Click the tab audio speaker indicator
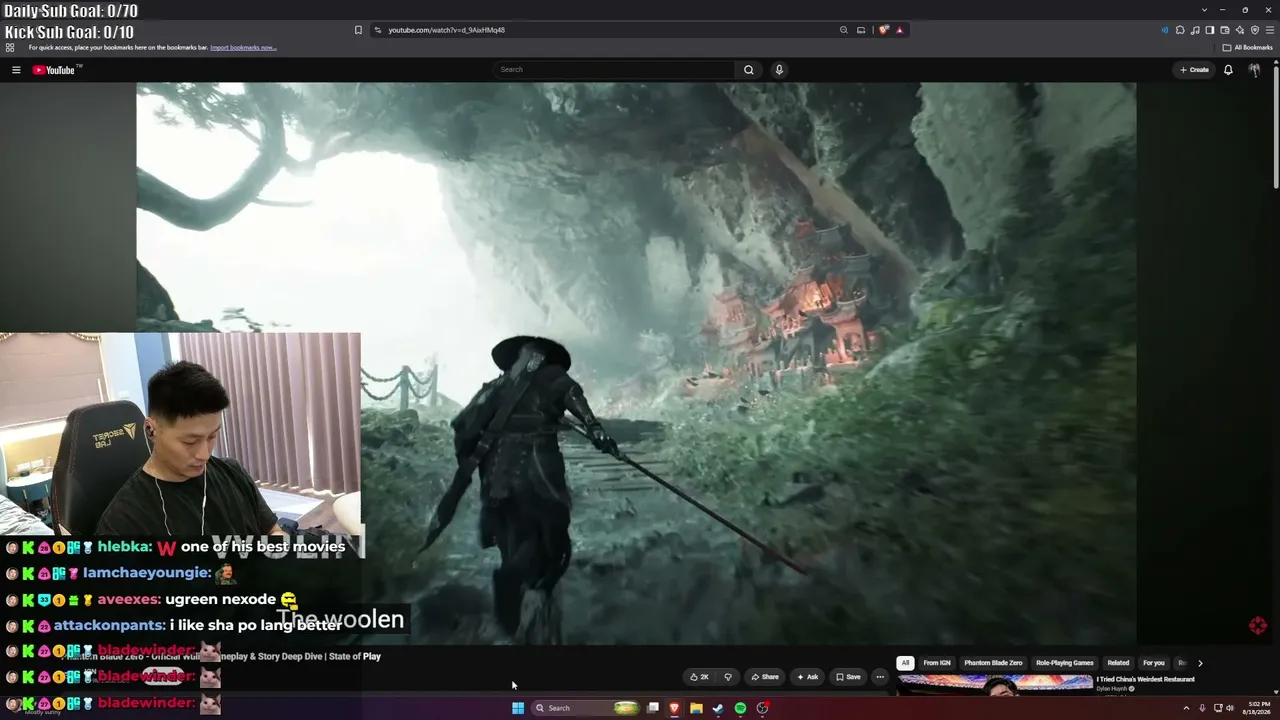Viewport: 1280px width, 720px height. 1164,30
